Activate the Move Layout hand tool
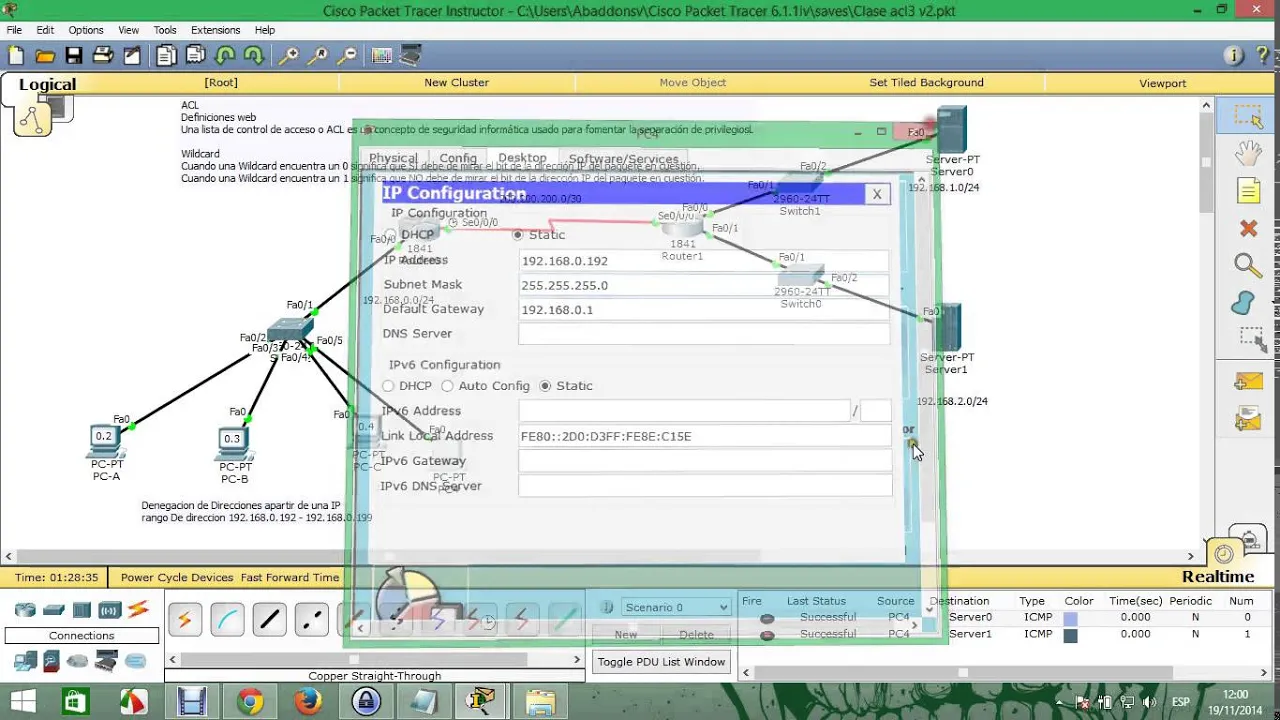The width and height of the screenshot is (1280, 720). (x=1248, y=153)
